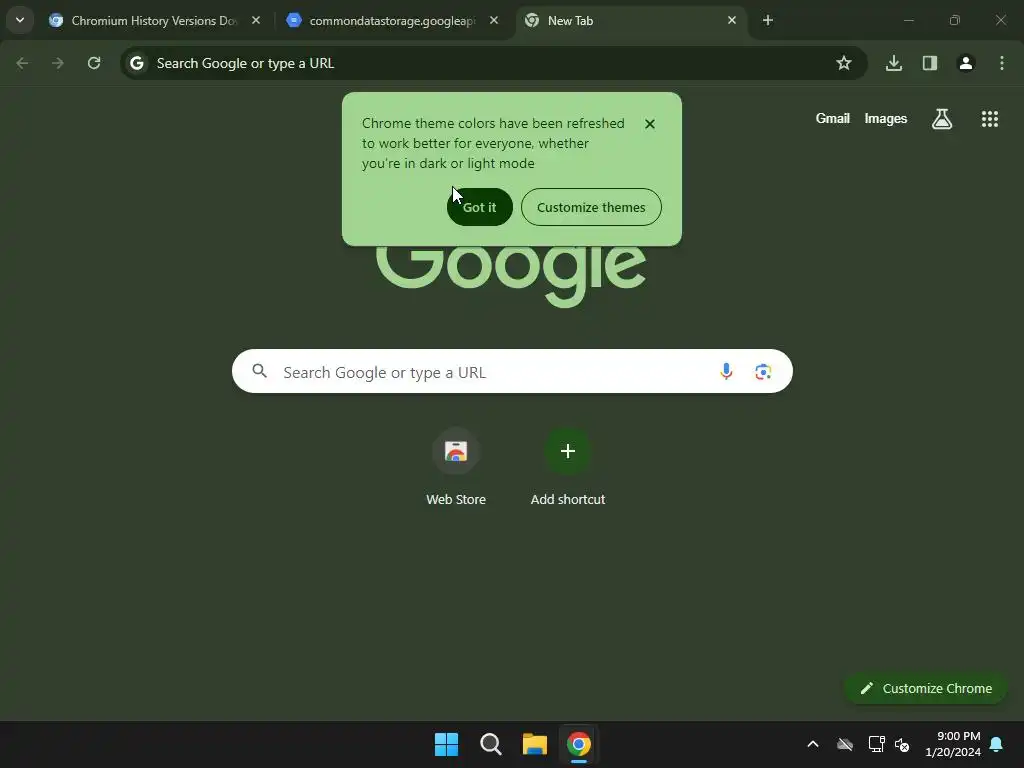Click the main Google search box
The image size is (1024, 768).
point(512,372)
